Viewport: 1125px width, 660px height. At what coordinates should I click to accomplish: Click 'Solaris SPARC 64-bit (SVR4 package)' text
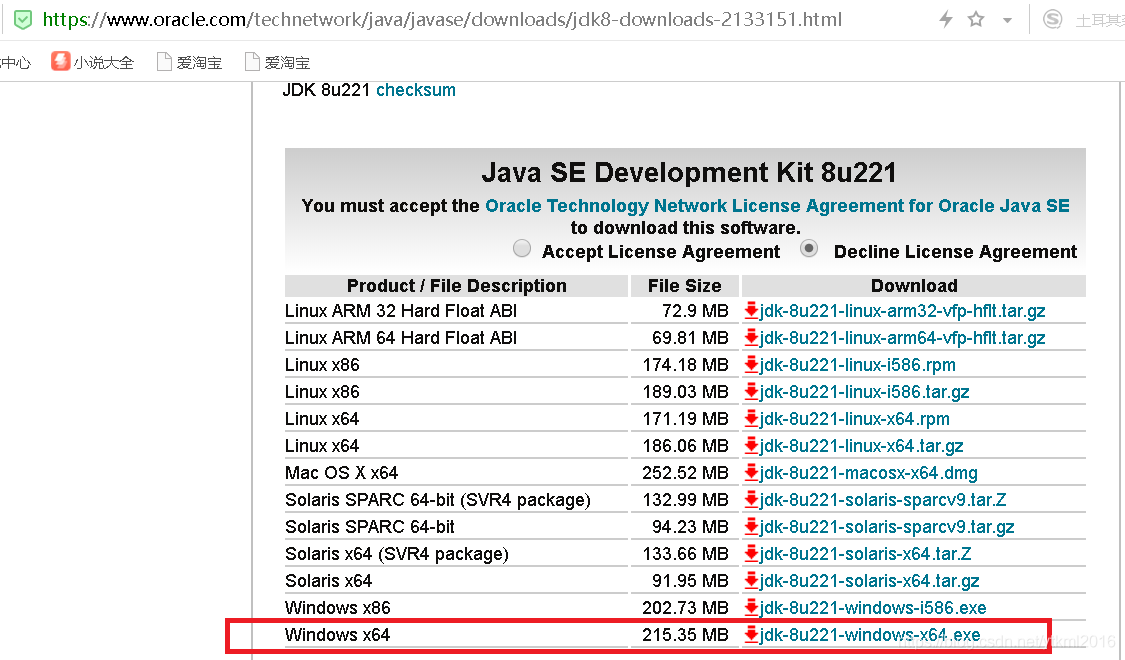coord(438,500)
